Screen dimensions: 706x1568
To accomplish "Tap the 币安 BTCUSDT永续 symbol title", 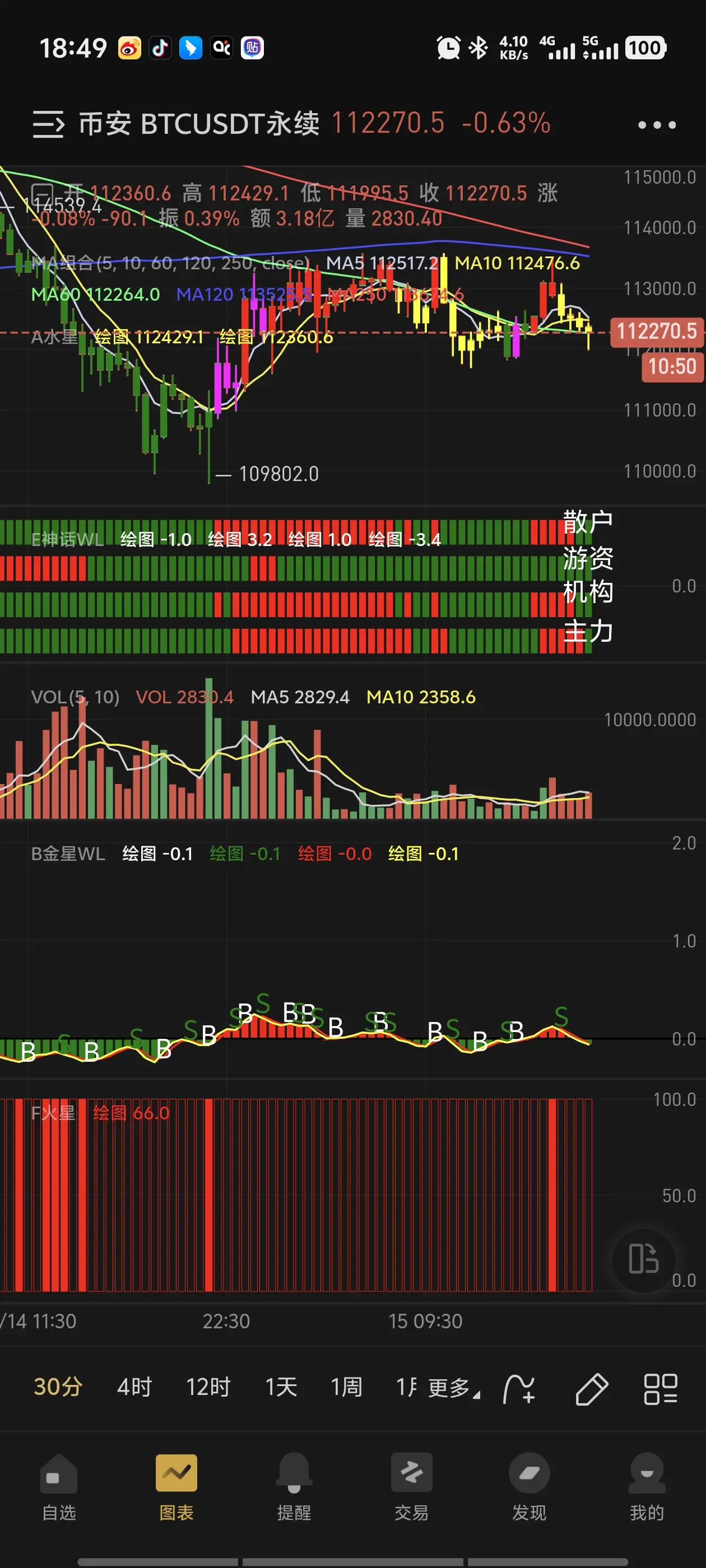I will pyautogui.click(x=198, y=124).
